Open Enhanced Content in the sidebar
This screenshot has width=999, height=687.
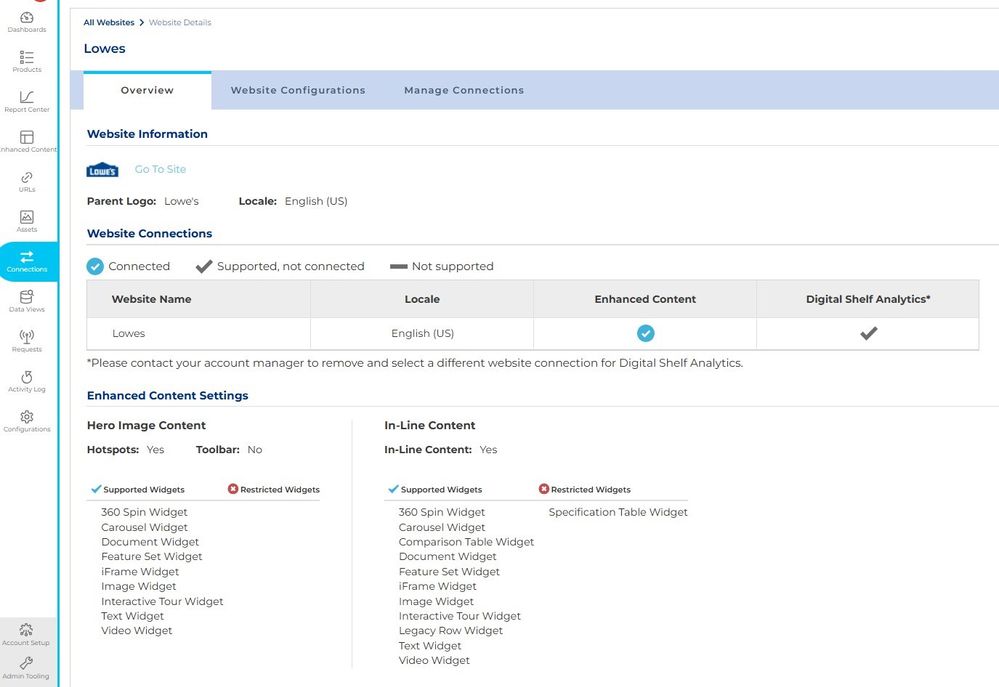pos(28,141)
